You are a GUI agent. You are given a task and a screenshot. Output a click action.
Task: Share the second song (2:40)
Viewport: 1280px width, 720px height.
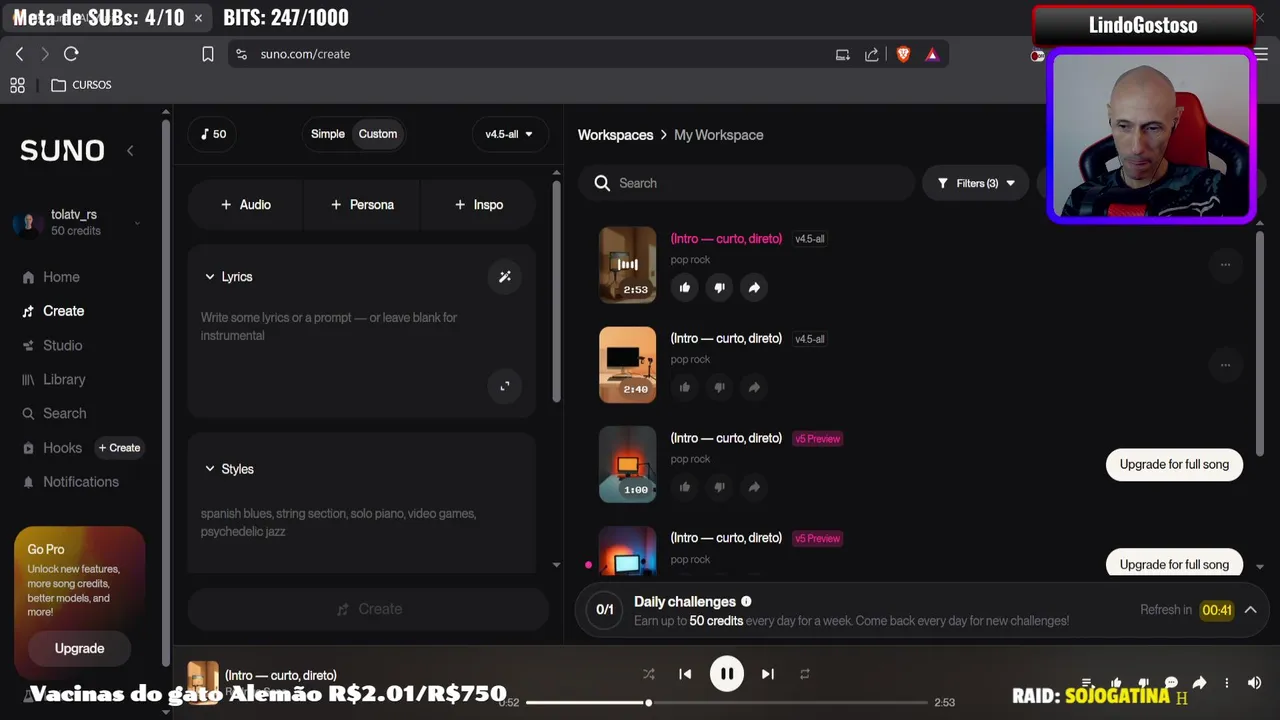click(x=754, y=387)
